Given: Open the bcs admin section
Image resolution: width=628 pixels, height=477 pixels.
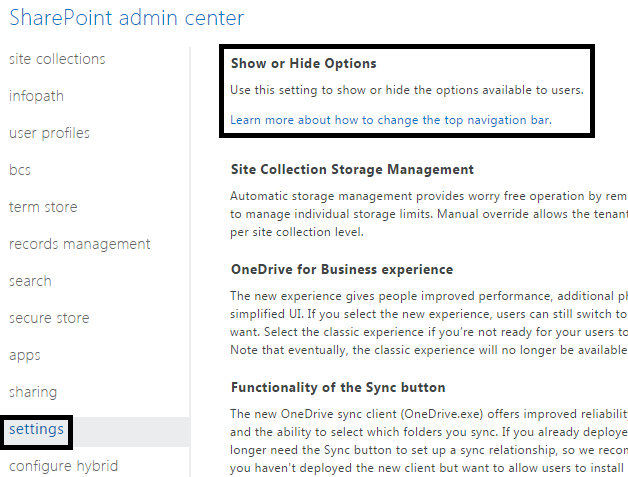Looking at the screenshot, I should coord(20,170).
